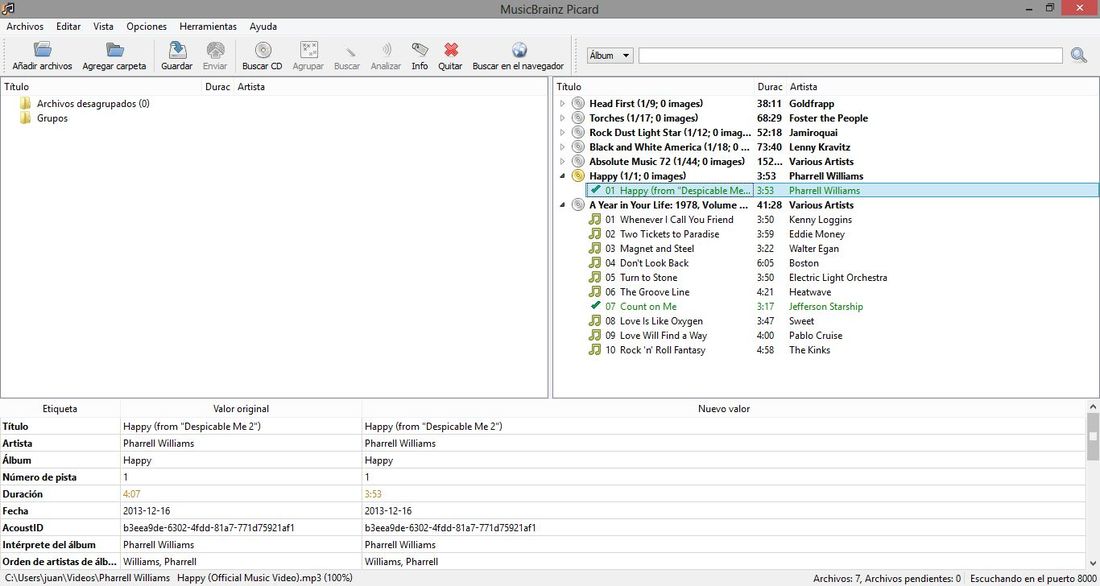1100x586 pixels.
Task: Click the Rock Dust Light Star disc icon
Action: click(578, 133)
